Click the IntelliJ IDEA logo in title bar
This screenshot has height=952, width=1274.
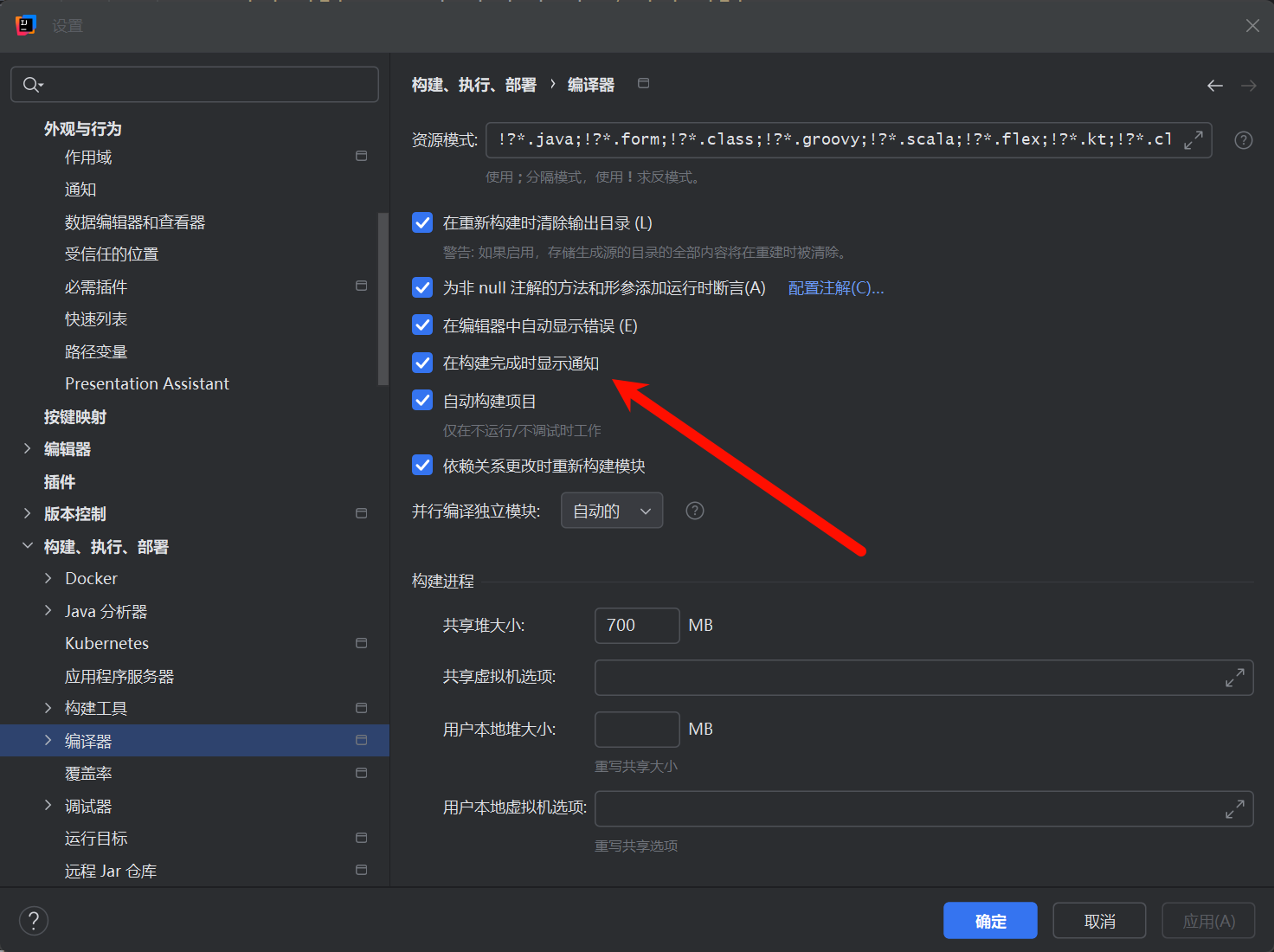click(x=25, y=25)
